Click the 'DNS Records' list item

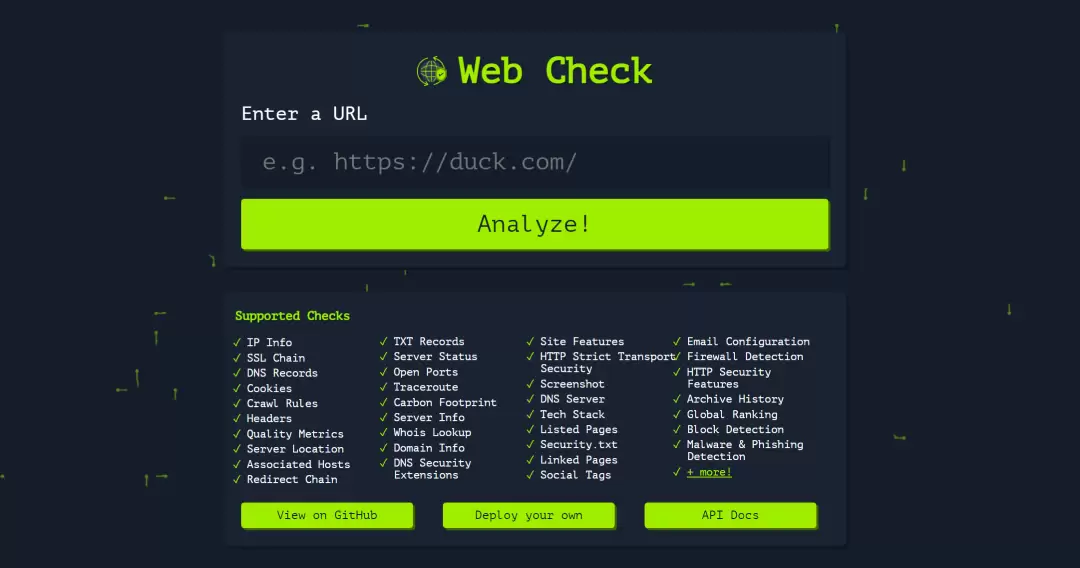[282, 373]
